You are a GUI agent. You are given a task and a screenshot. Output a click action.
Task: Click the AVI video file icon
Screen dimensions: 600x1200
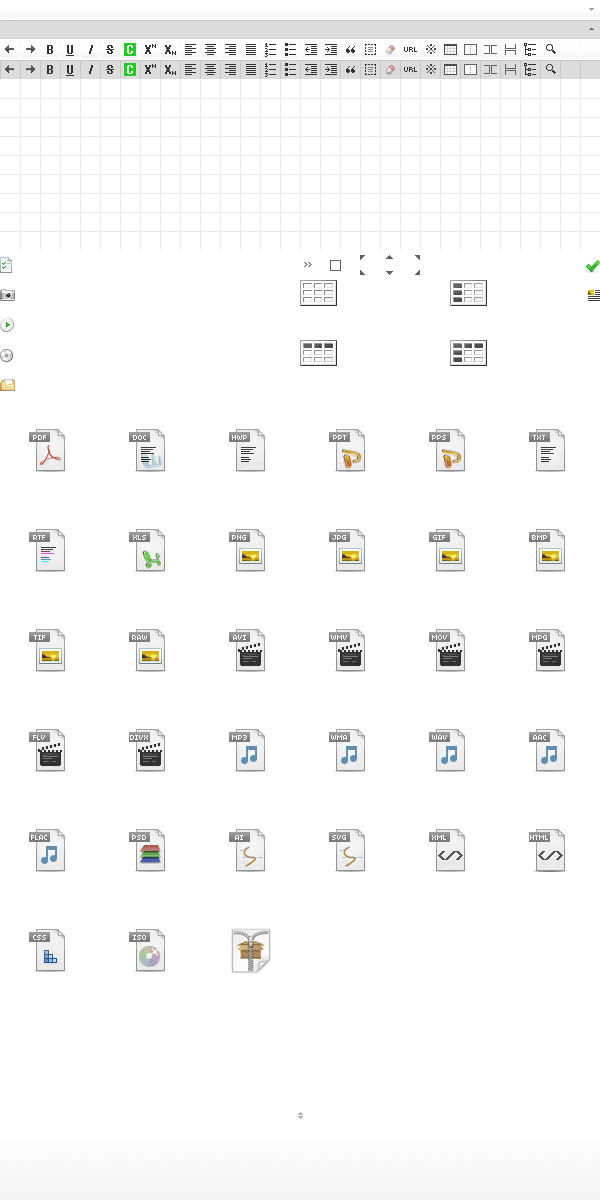(x=248, y=651)
